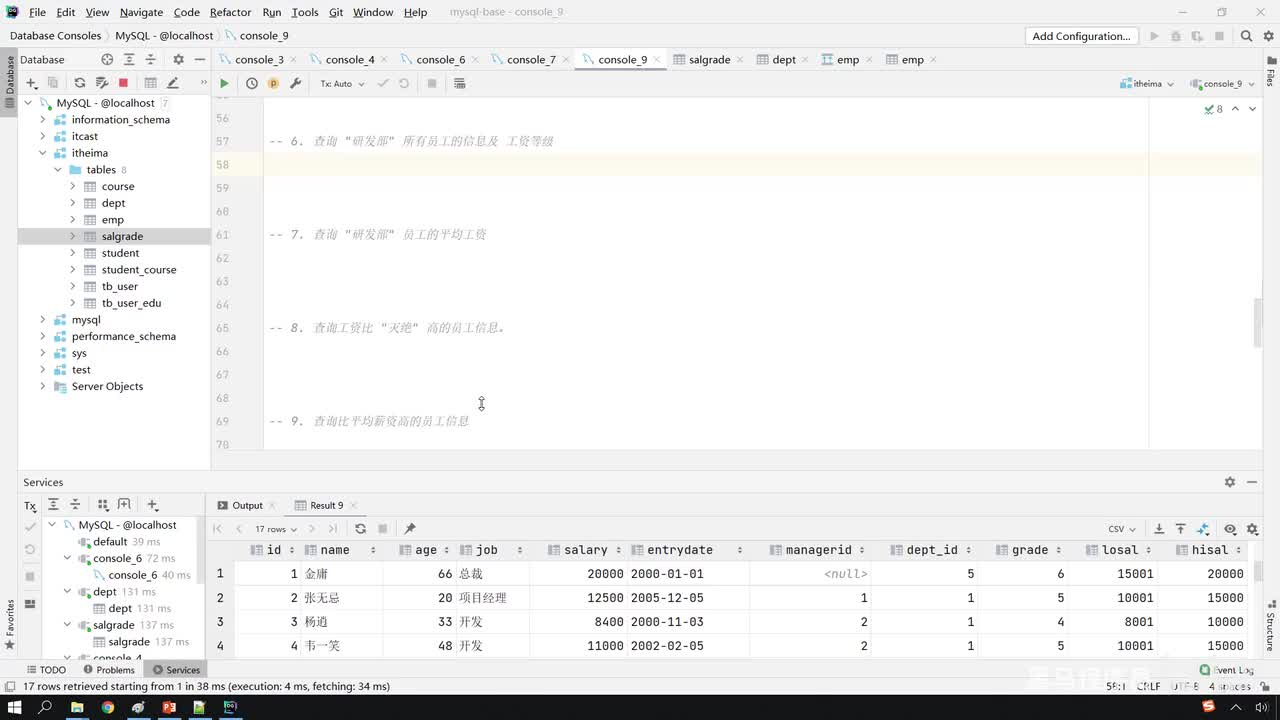Viewport: 1280px width, 720px height.
Task: Toggle the Files tool window side tab
Action: [1270, 74]
